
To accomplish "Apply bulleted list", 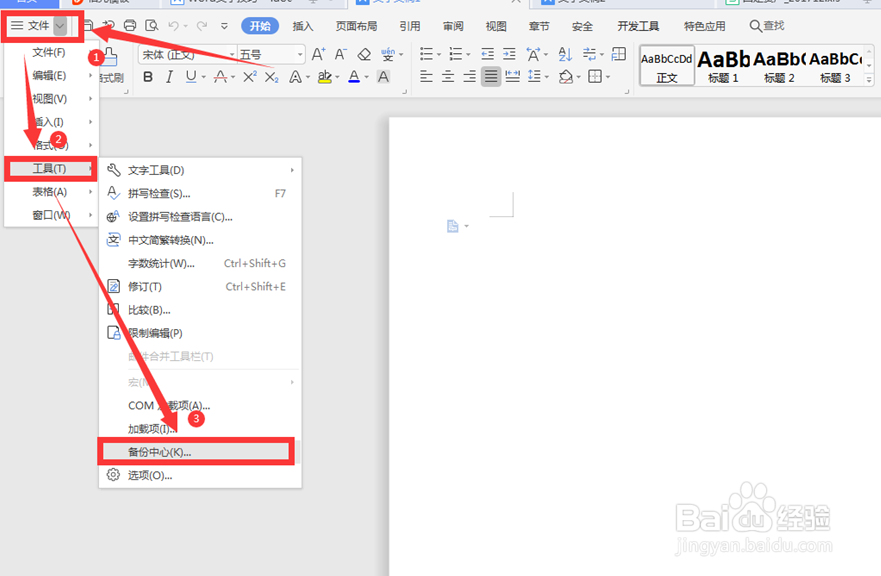I will (426, 55).
